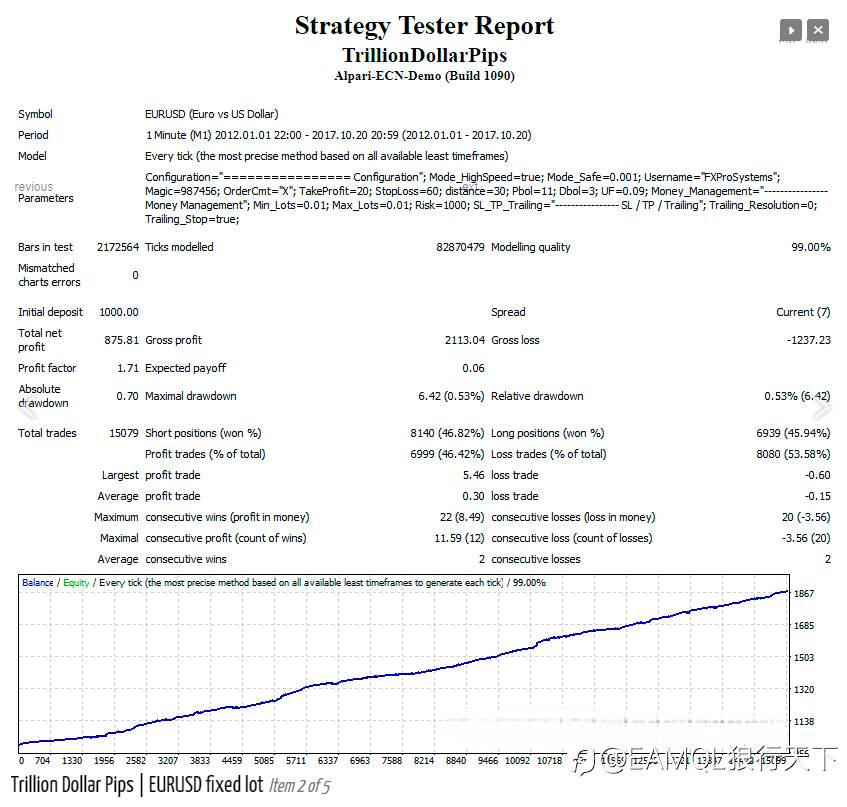Click largest loss trade value -0.60
This screenshot has width=847, height=807.
tap(817, 475)
